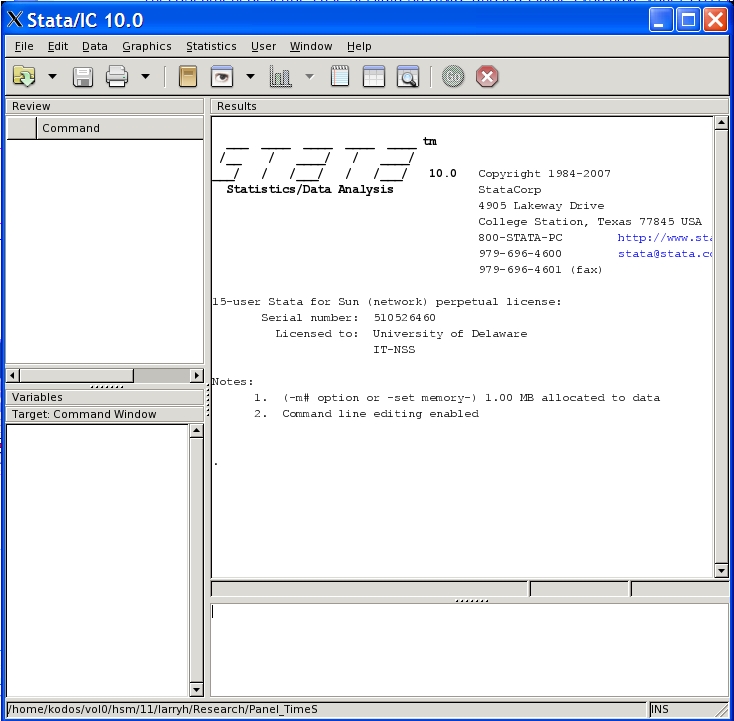Click the red Break stop icon
This screenshot has height=721, width=734.
(486, 77)
